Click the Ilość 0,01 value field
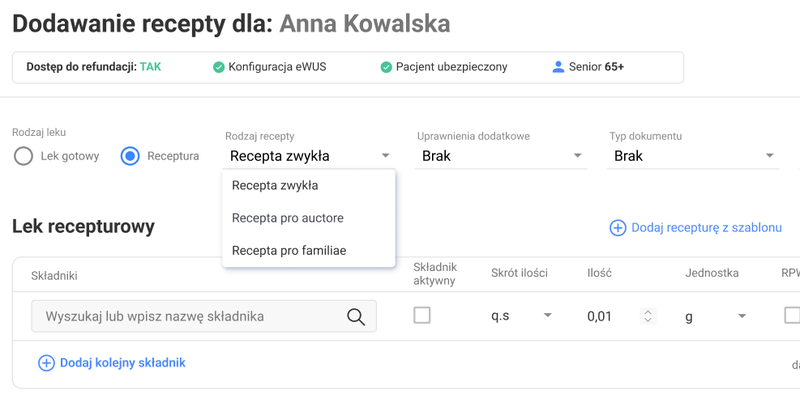 tap(599, 316)
